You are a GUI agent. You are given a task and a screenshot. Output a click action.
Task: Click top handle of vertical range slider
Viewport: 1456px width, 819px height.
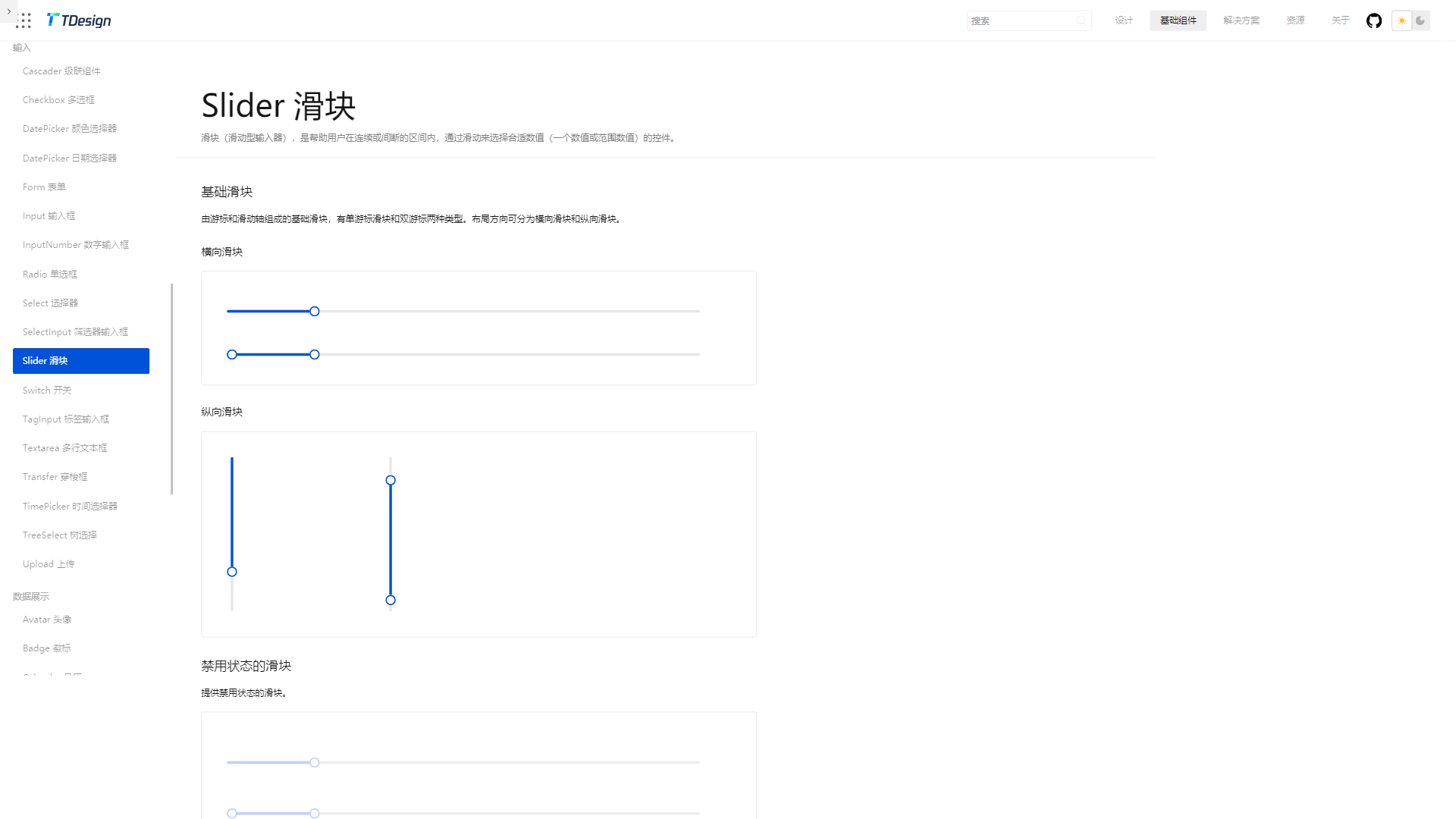pos(391,480)
